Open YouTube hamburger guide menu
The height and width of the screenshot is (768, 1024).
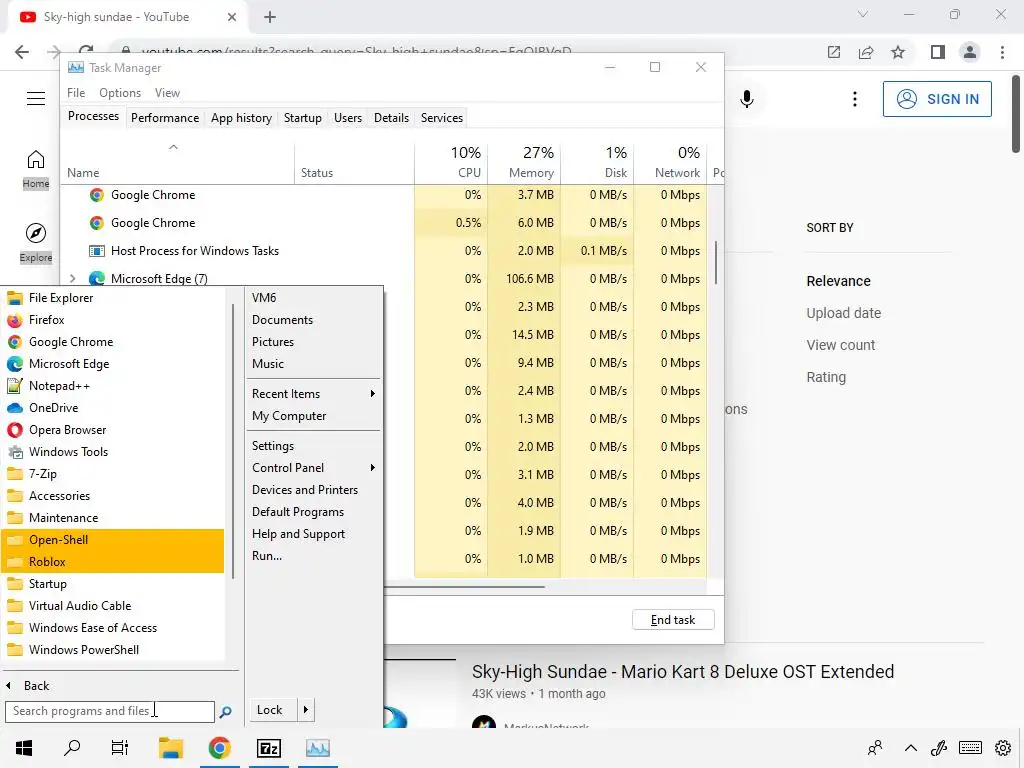click(36, 99)
